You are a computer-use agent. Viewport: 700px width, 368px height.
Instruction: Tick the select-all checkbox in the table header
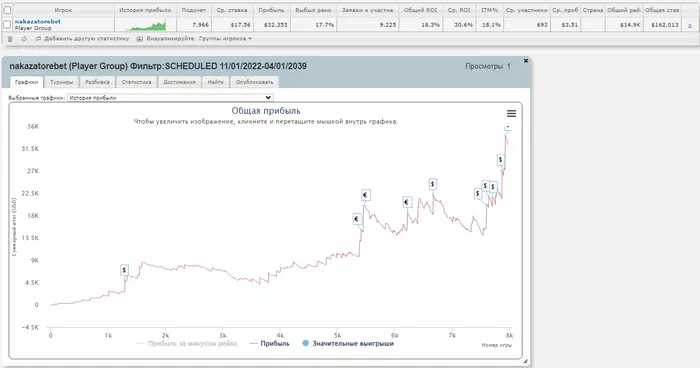[7, 10]
